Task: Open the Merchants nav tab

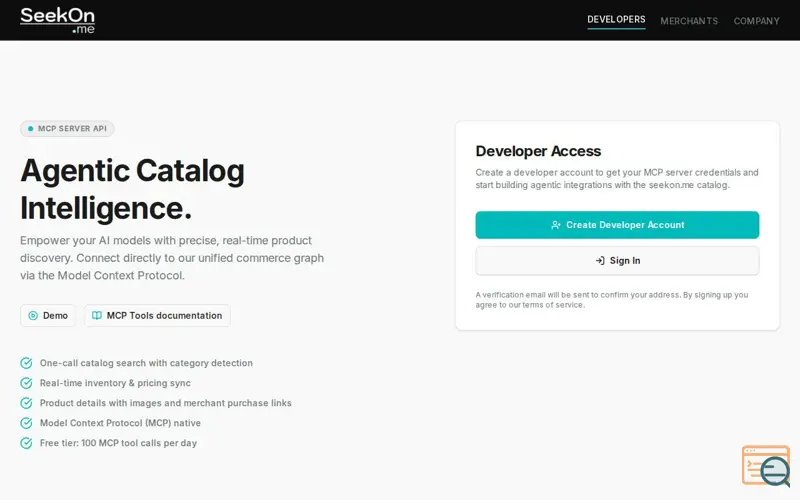Action: click(689, 21)
